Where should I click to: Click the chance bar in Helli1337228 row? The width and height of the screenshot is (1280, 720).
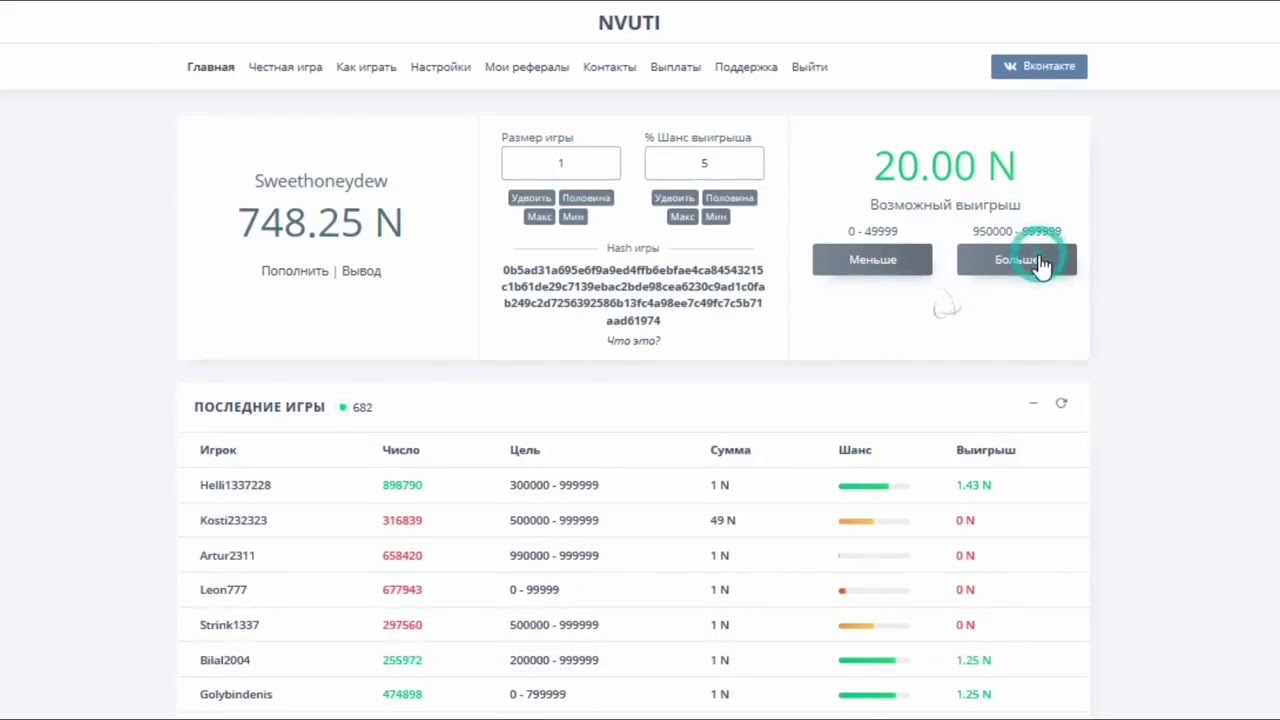point(874,486)
